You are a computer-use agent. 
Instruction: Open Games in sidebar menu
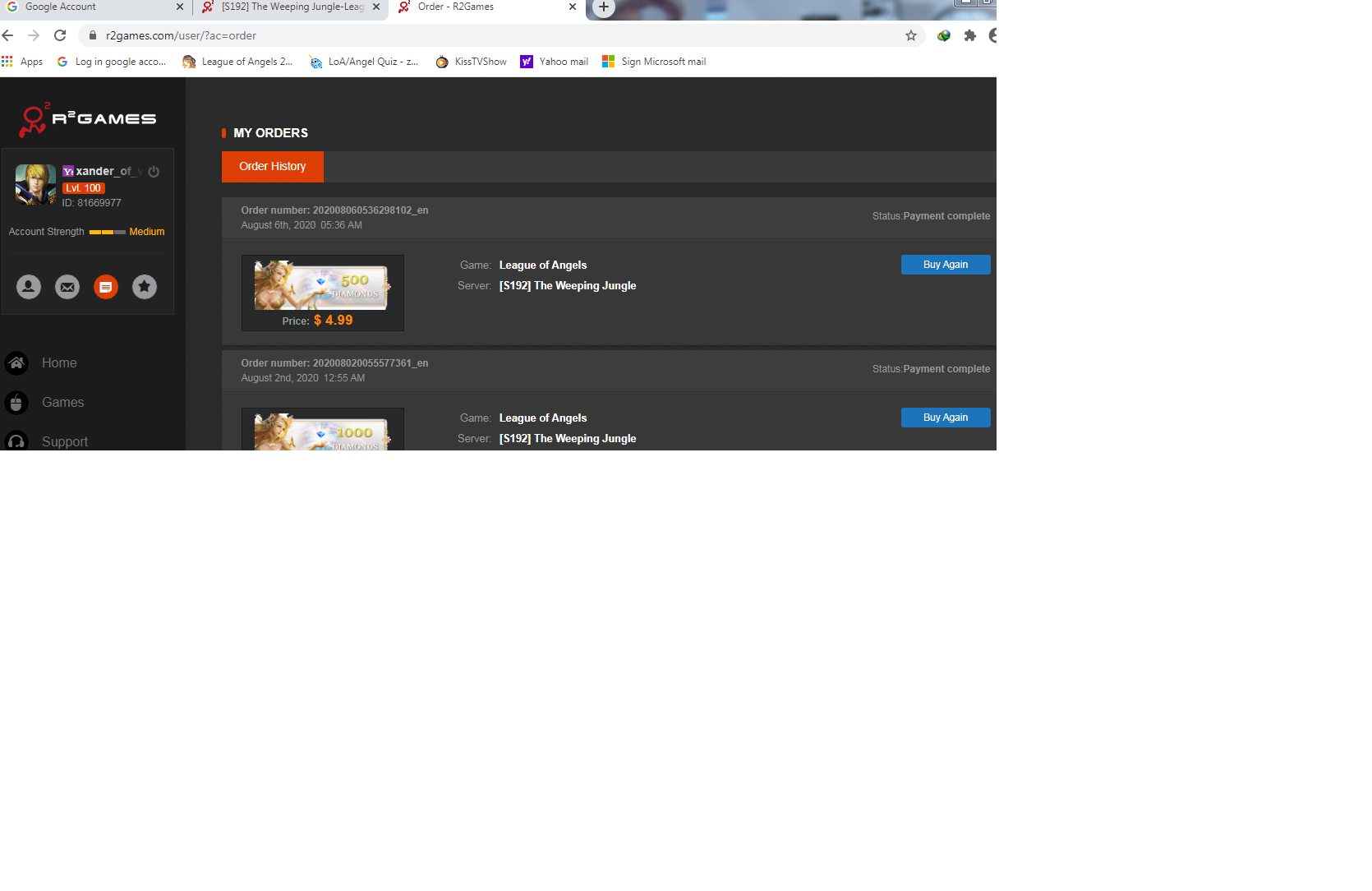coord(62,403)
